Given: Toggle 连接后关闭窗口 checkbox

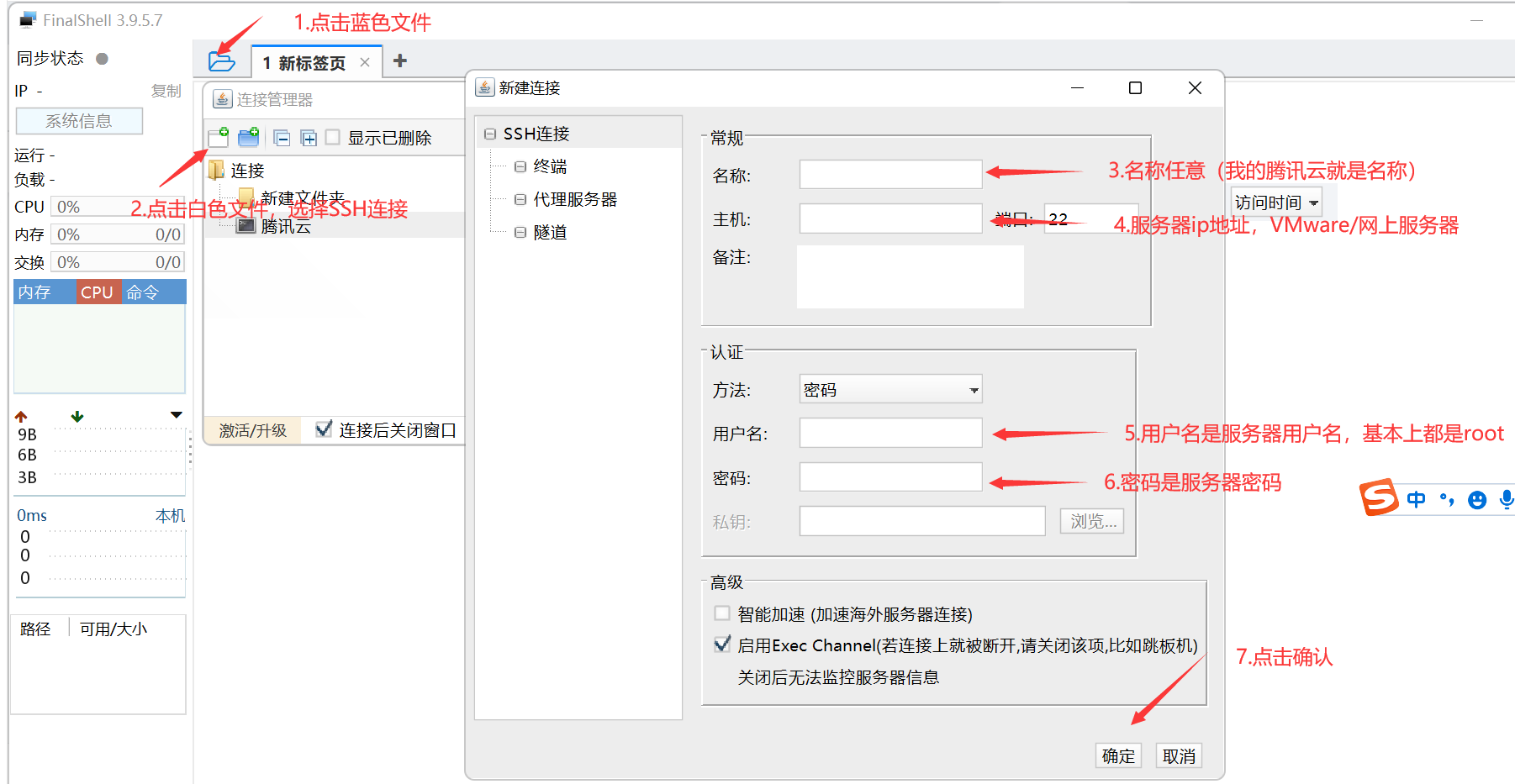Looking at the screenshot, I should pyautogui.click(x=324, y=429).
